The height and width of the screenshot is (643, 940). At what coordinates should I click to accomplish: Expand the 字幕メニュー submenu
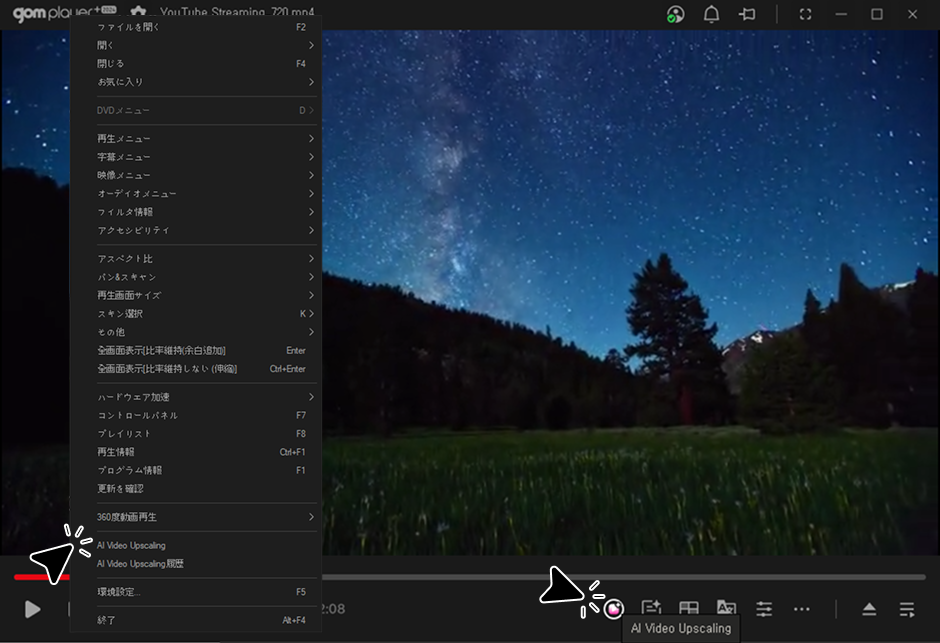pos(200,157)
